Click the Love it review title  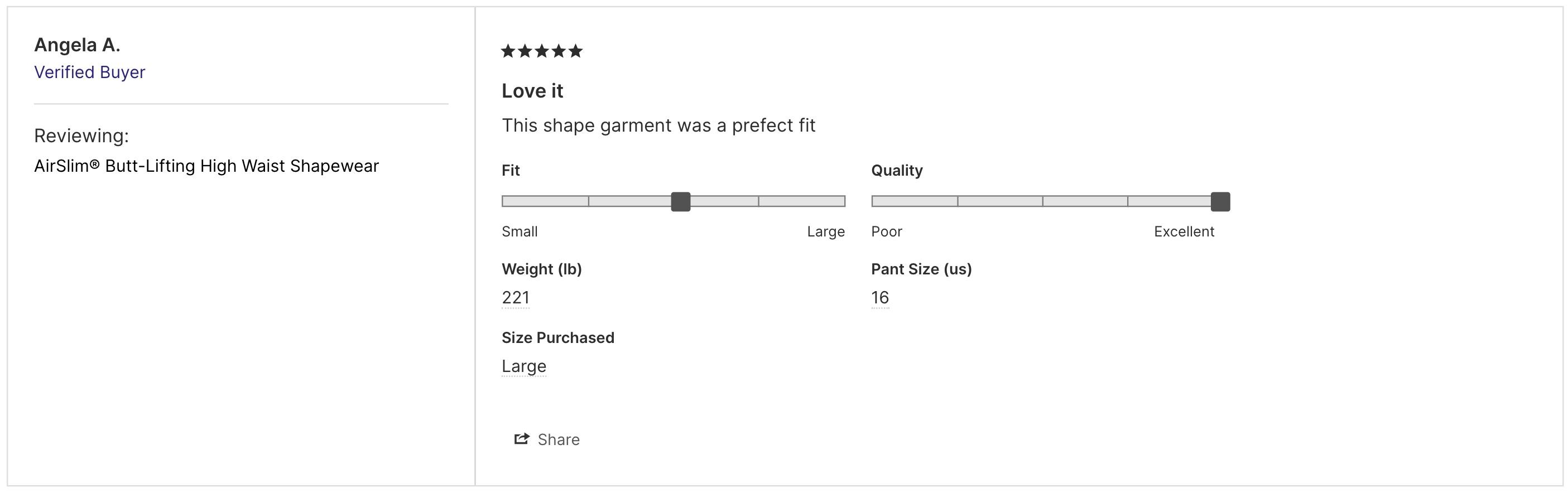coord(532,91)
